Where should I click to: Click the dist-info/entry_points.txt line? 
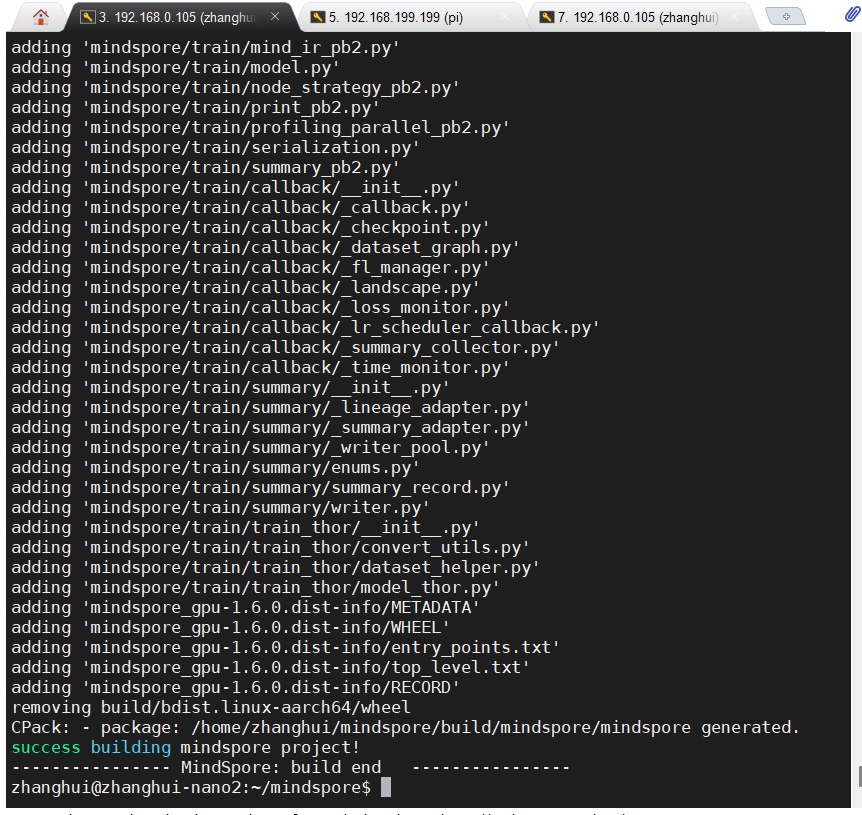click(285, 647)
